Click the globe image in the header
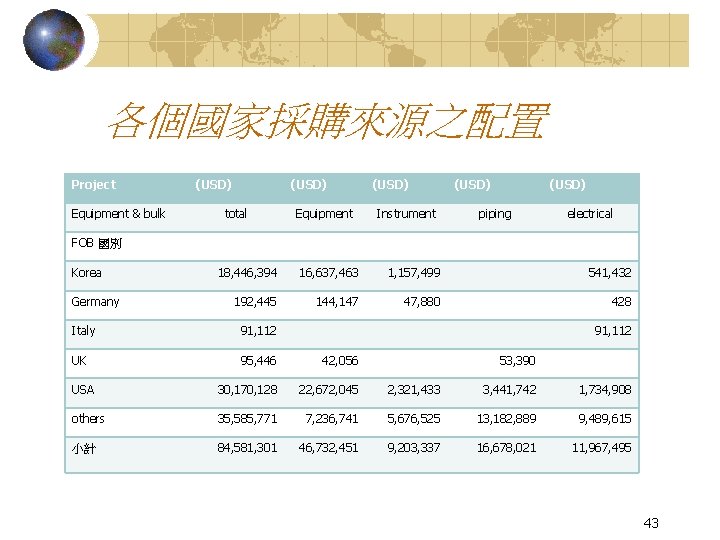The height and width of the screenshot is (540, 720). (54, 39)
